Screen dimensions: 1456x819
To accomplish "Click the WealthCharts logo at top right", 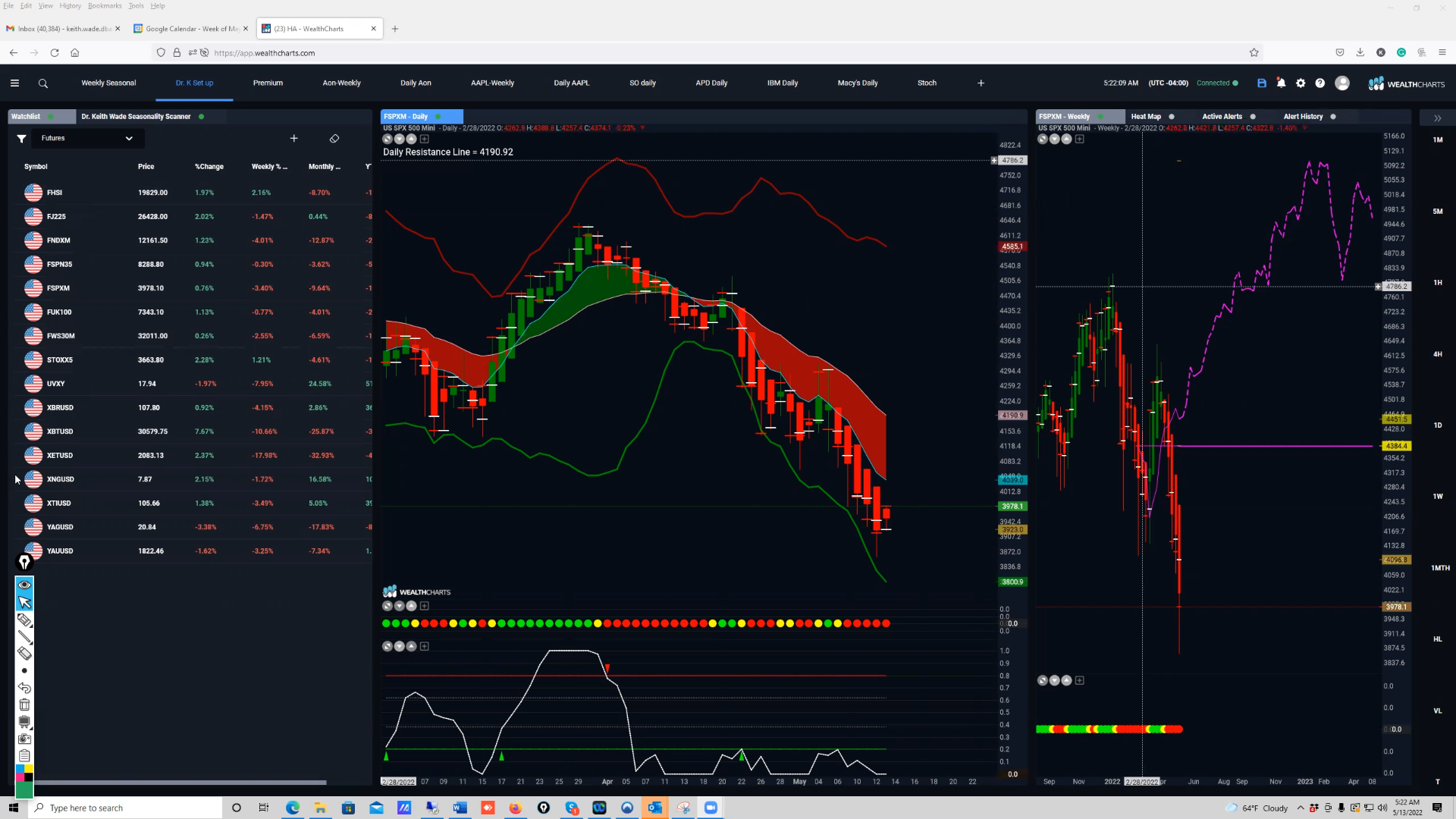I will [x=1407, y=83].
